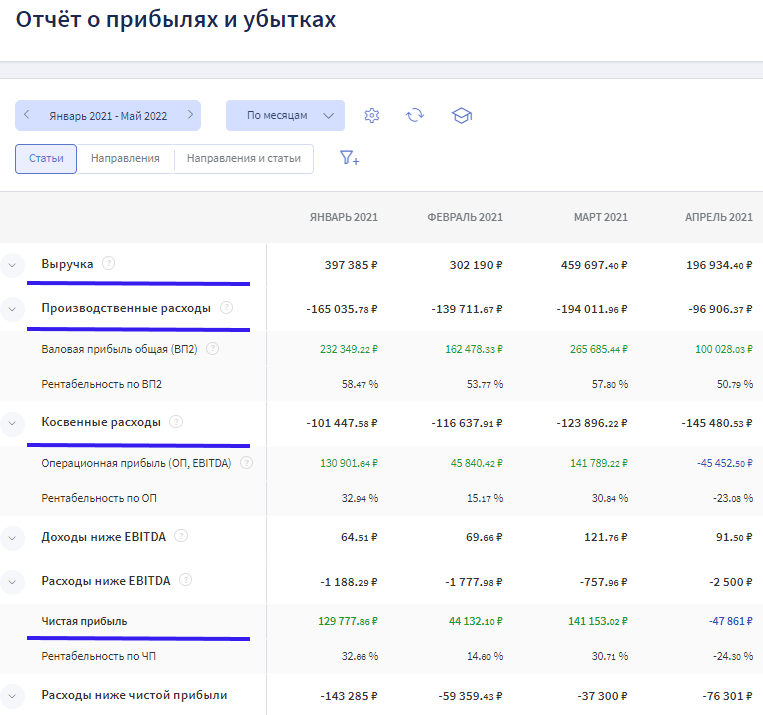
Task: Expand the Косвенные расходы row
Action: pos(13,423)
